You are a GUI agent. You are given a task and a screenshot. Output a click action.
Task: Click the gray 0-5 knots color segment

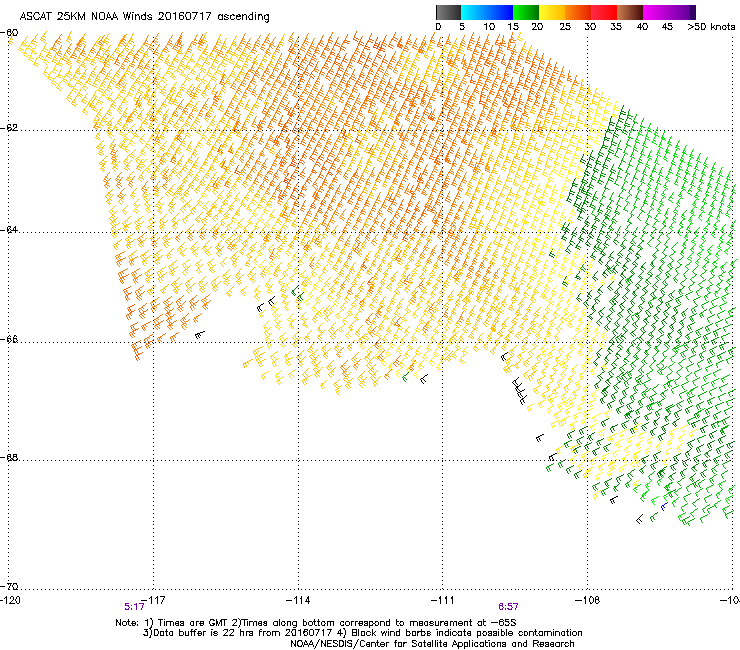[x=448, y=12]
